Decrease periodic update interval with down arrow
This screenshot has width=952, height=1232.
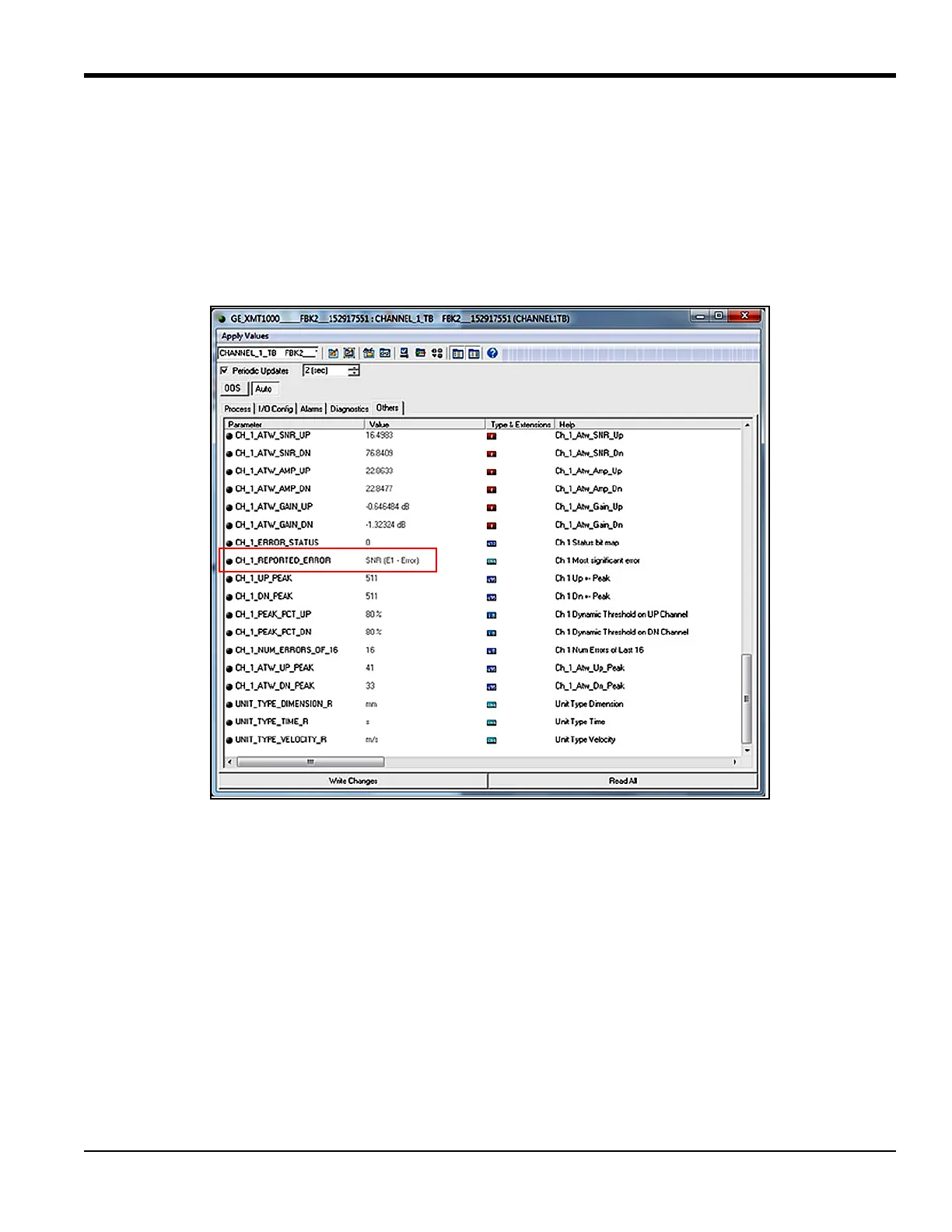(354, 374)
